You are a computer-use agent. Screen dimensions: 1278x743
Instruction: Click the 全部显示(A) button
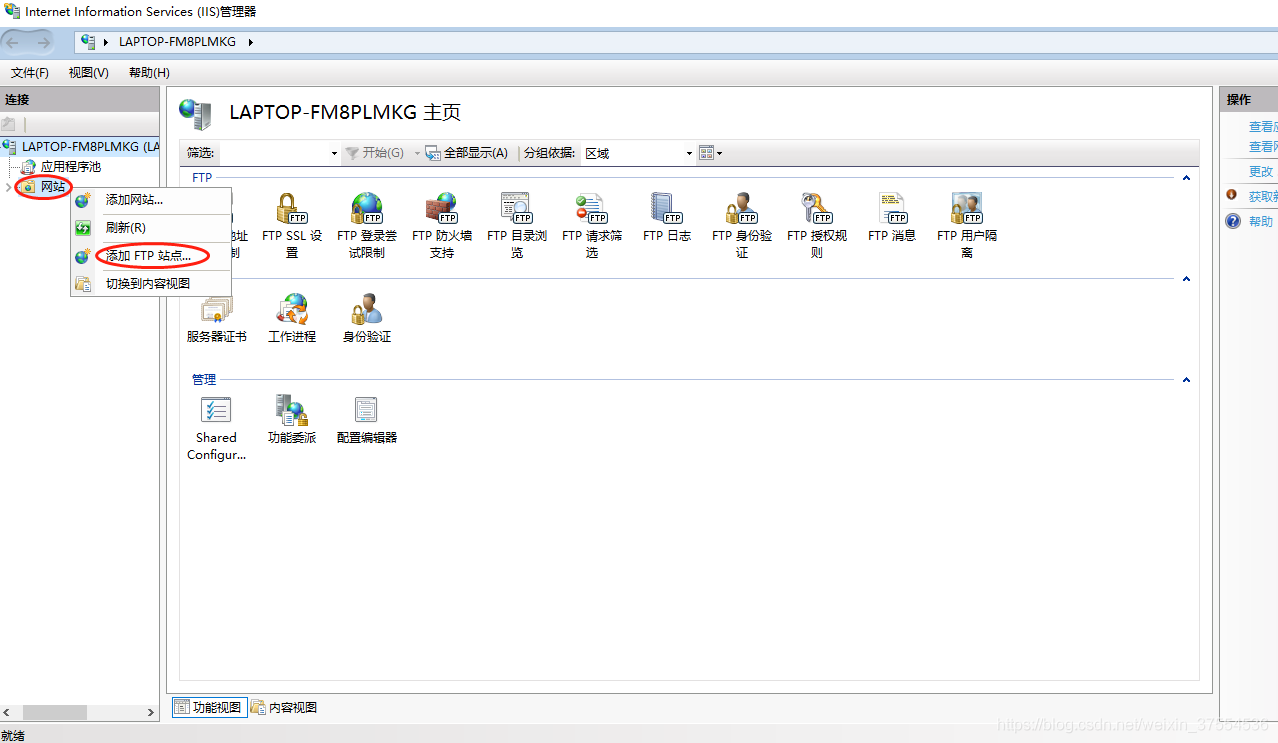pos(467,153)
